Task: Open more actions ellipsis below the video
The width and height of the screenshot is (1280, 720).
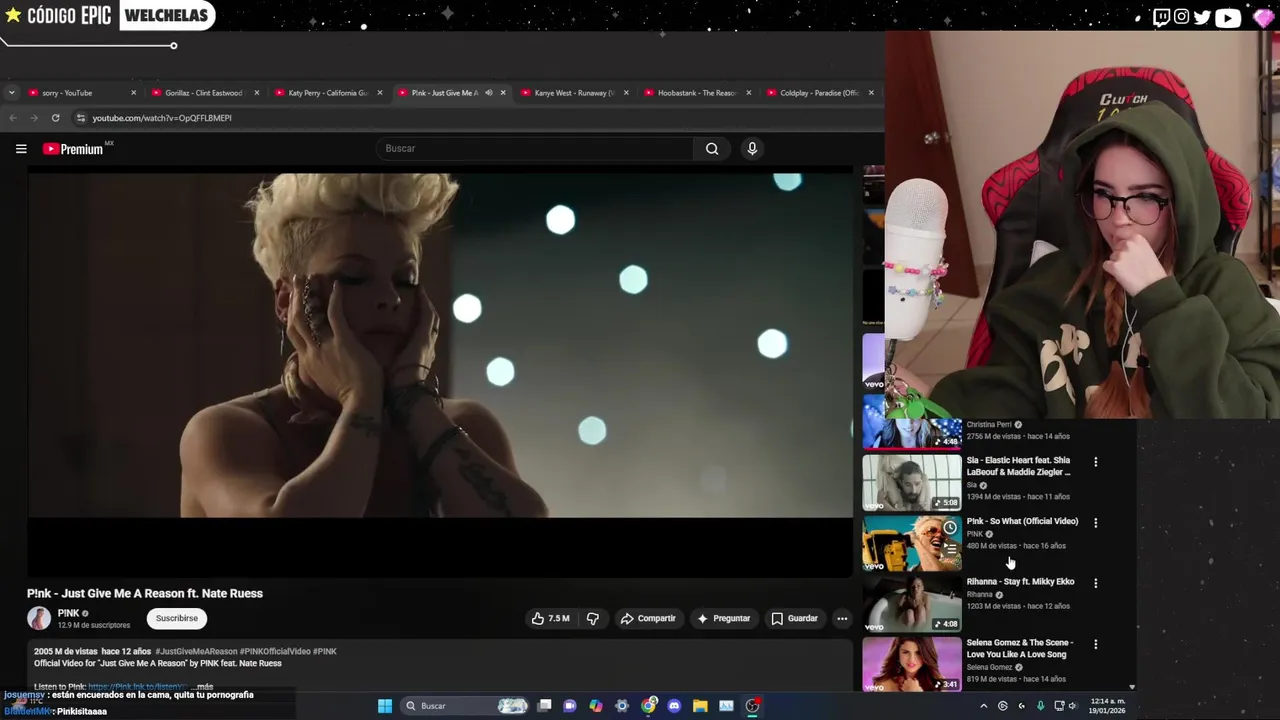Action: [842, 619]
